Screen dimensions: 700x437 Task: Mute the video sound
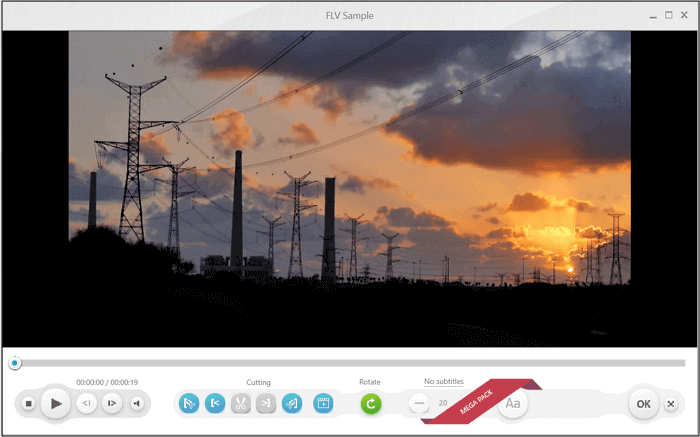tap(137, 404)
